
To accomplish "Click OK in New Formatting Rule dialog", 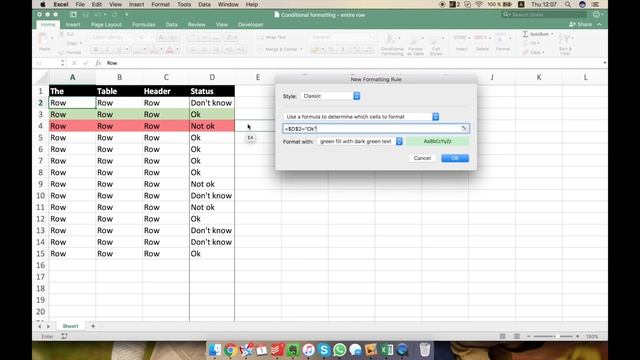I will [x=455, y=158].
